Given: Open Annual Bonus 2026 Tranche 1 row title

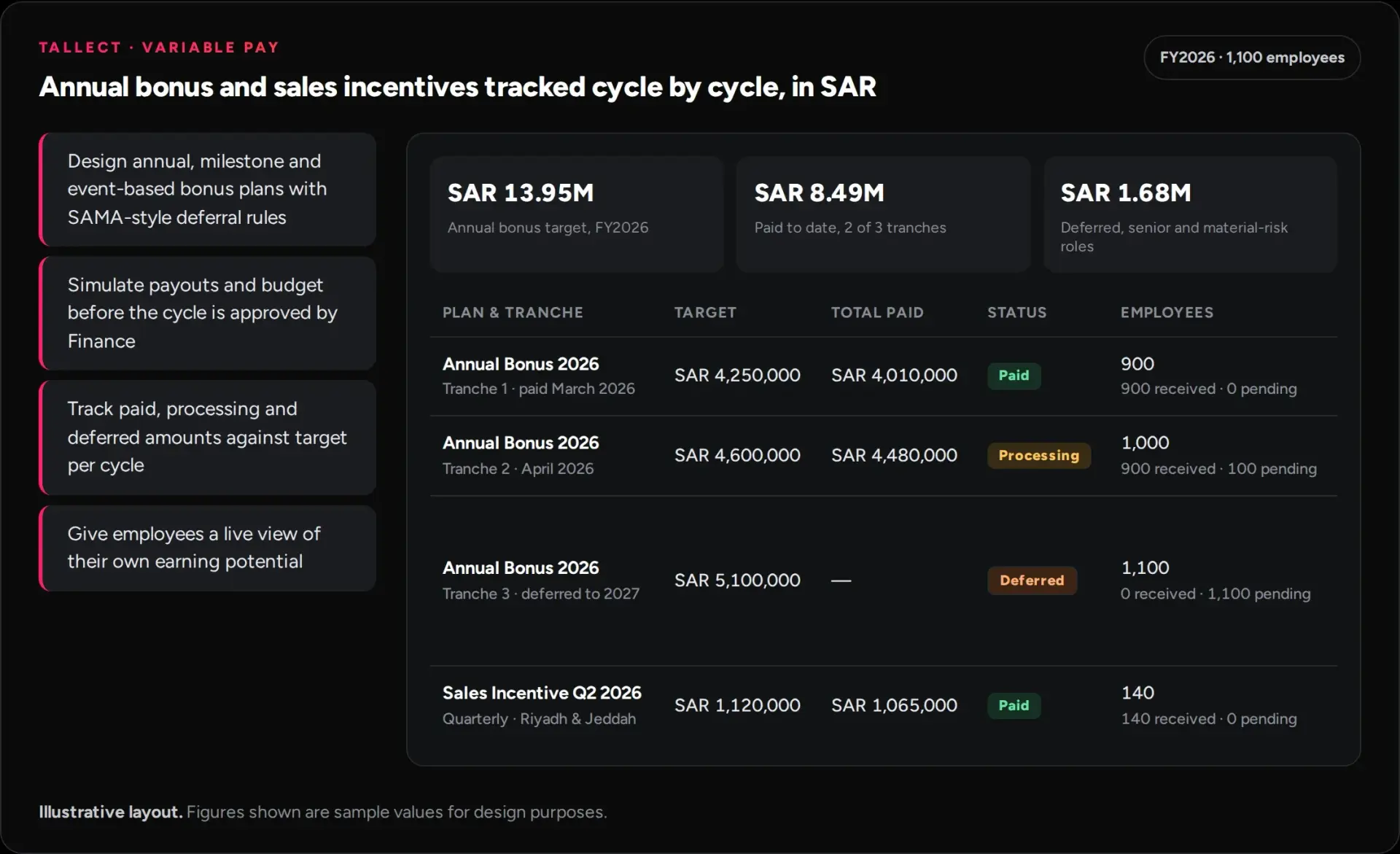Looking at the screenshot, I should tap(521, 364).
